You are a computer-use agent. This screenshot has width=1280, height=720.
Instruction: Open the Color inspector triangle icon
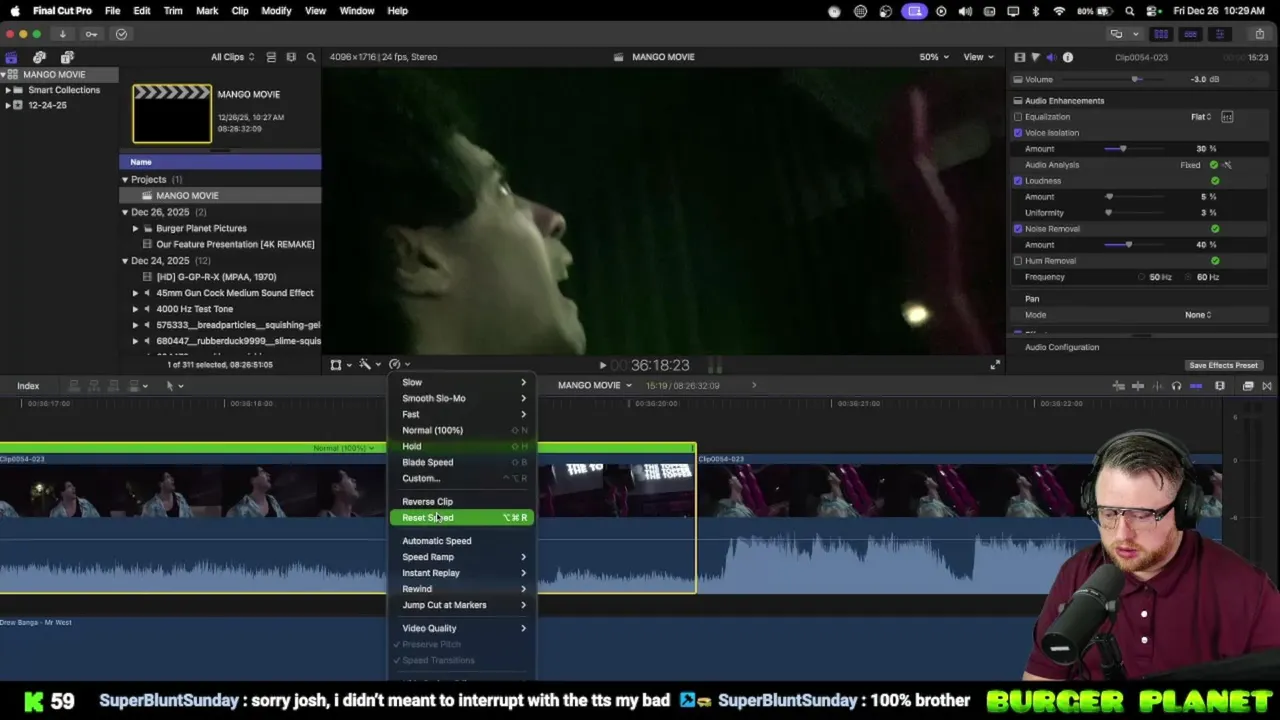[1035, 58]
